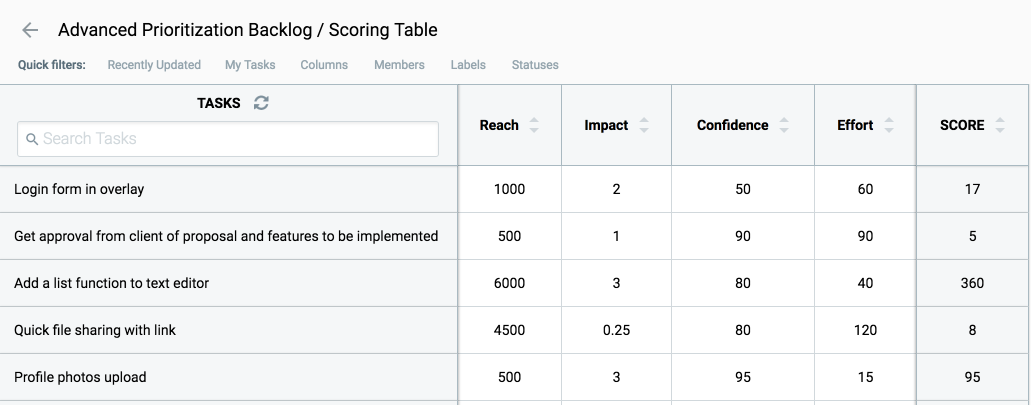
Task: Click Impact value 0.25 cell
Action: (616, 330)
